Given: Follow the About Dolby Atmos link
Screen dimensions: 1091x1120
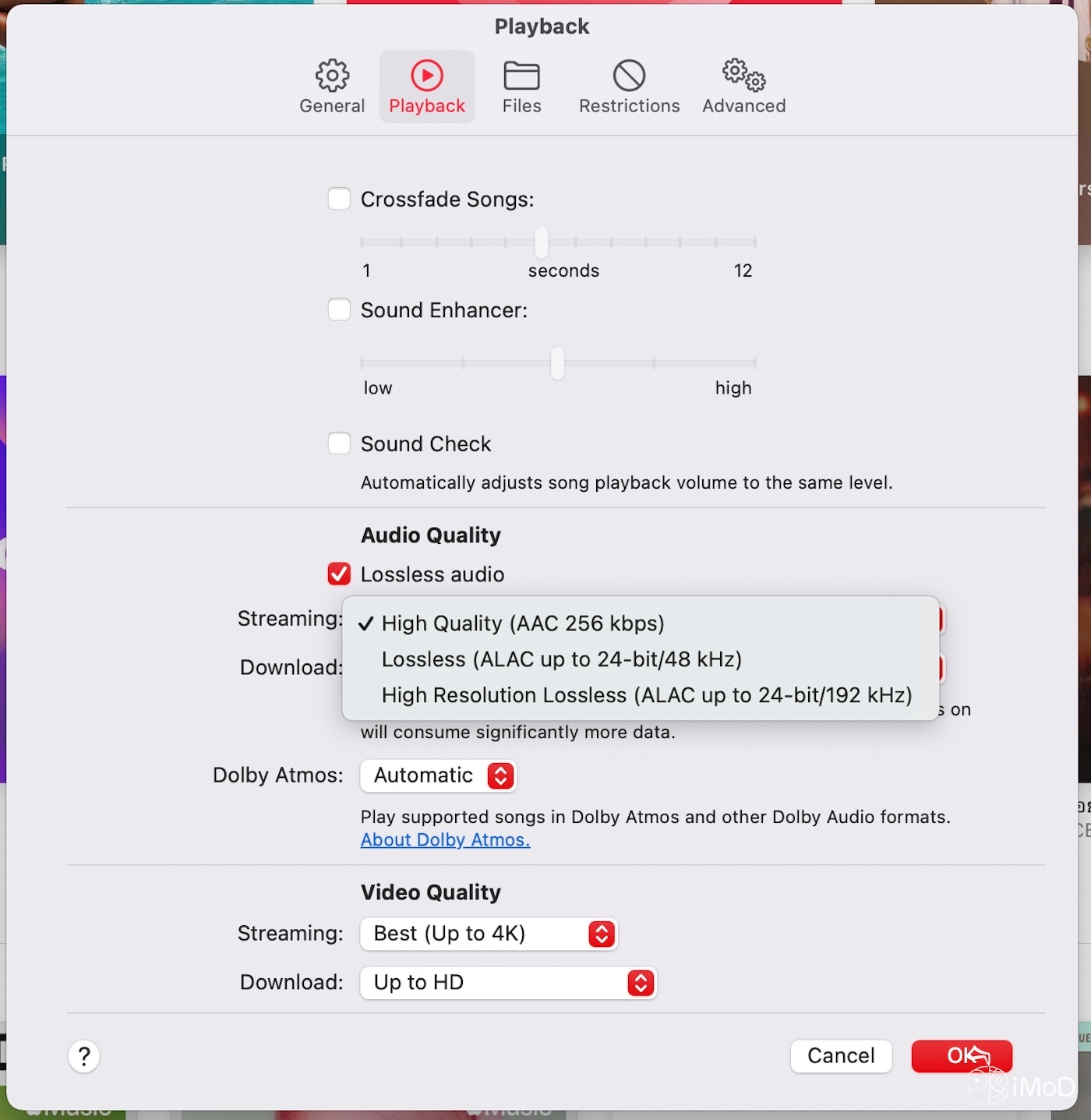Looking at the screenshot, I should (x=445, y=840).
